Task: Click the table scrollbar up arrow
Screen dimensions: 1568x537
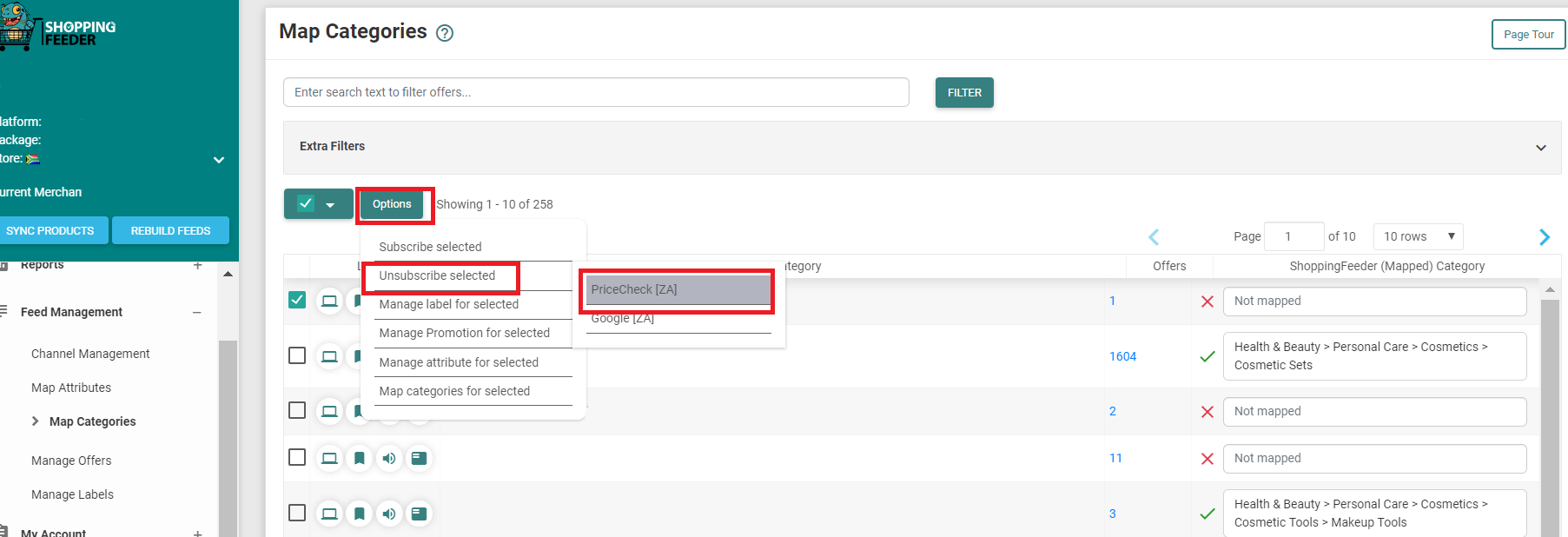Action: (1550, 289)
